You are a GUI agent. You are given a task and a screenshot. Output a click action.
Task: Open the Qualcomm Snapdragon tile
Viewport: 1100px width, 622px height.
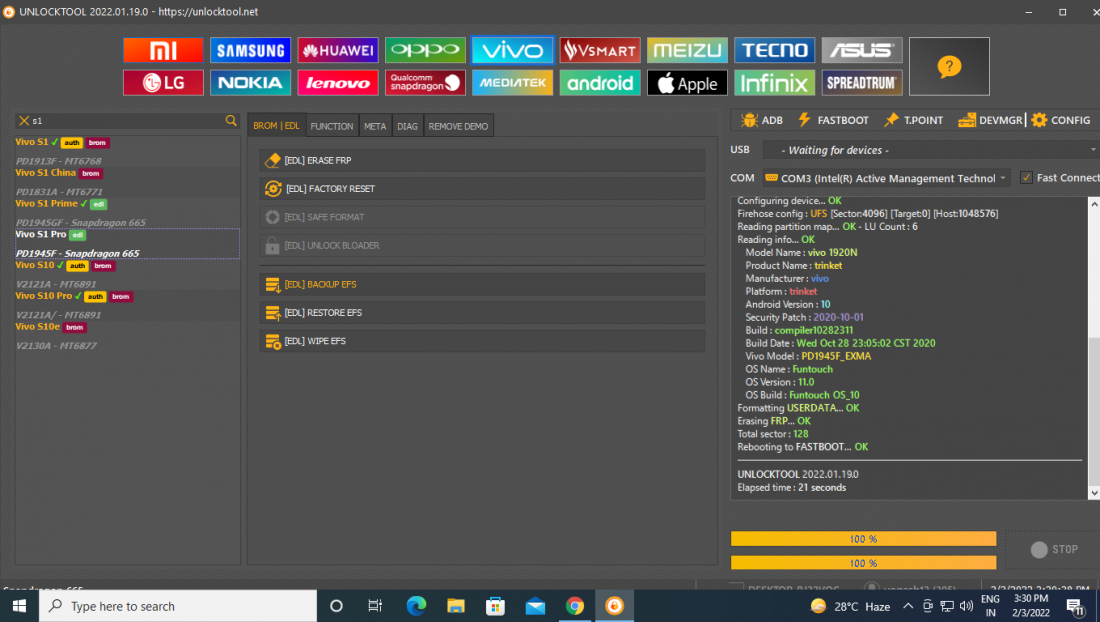(425, 83)
